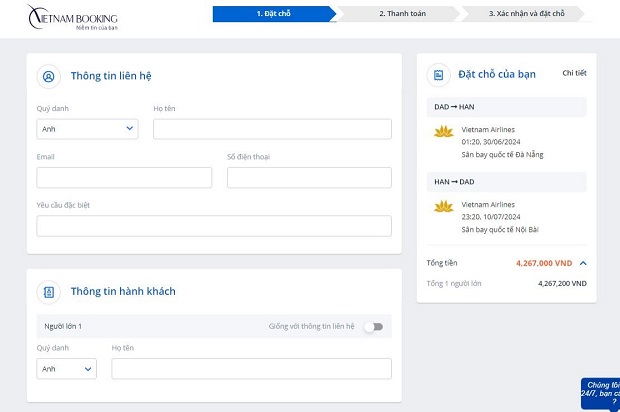Open passenger Quý danh dropdown for Người lớn 1
Screen dimensions: 620x412
[x=66, y=369]
